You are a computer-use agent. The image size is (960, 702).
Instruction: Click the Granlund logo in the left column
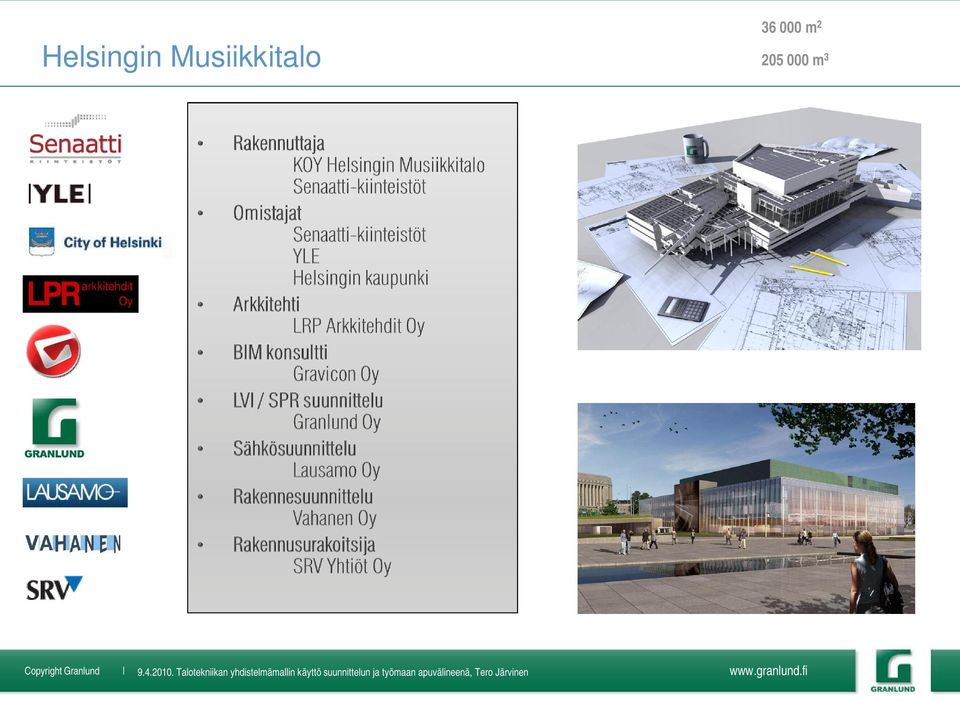pos(54,428)
